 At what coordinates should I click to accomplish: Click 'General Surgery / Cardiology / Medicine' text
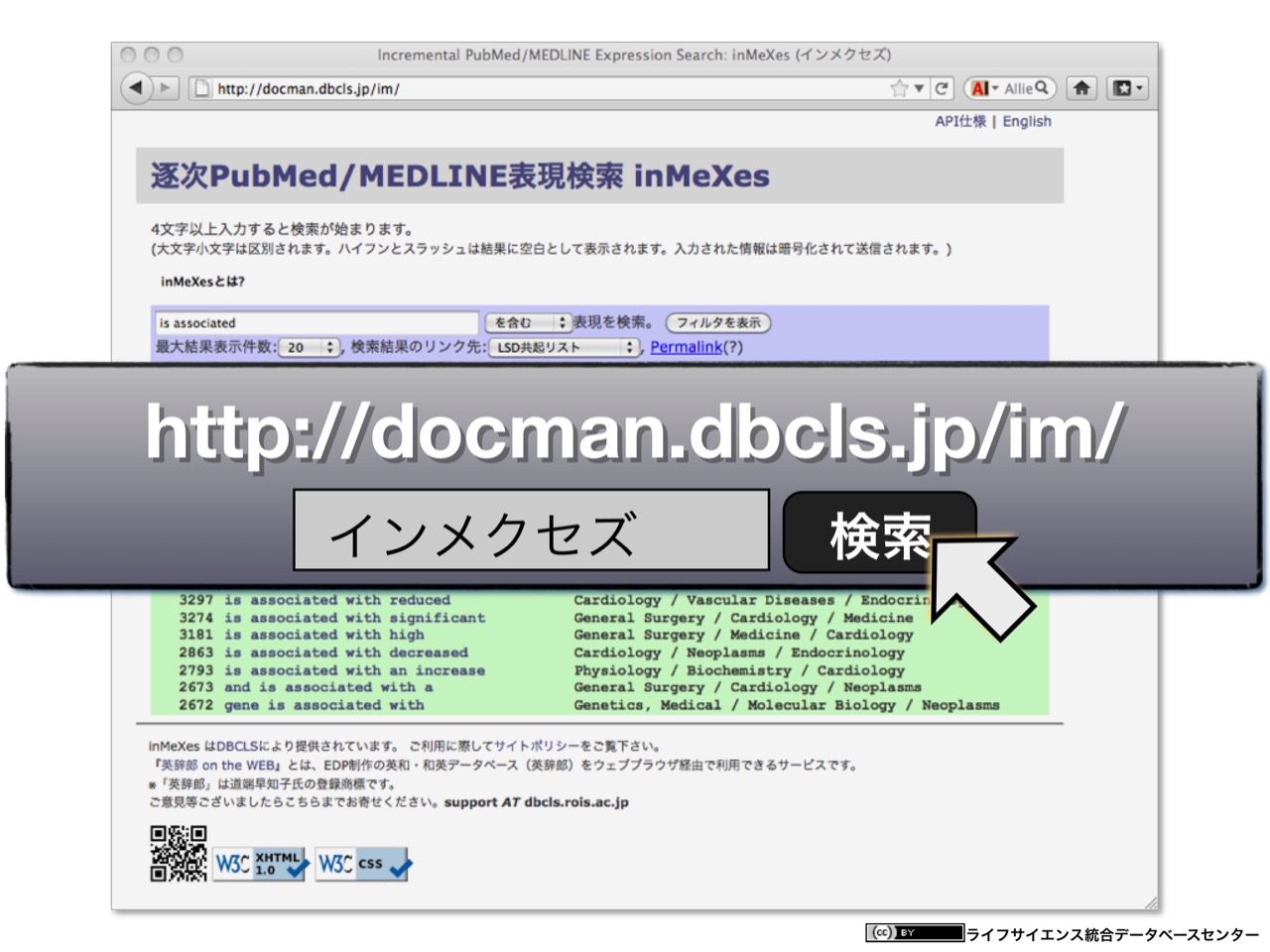tap(743, 618)
